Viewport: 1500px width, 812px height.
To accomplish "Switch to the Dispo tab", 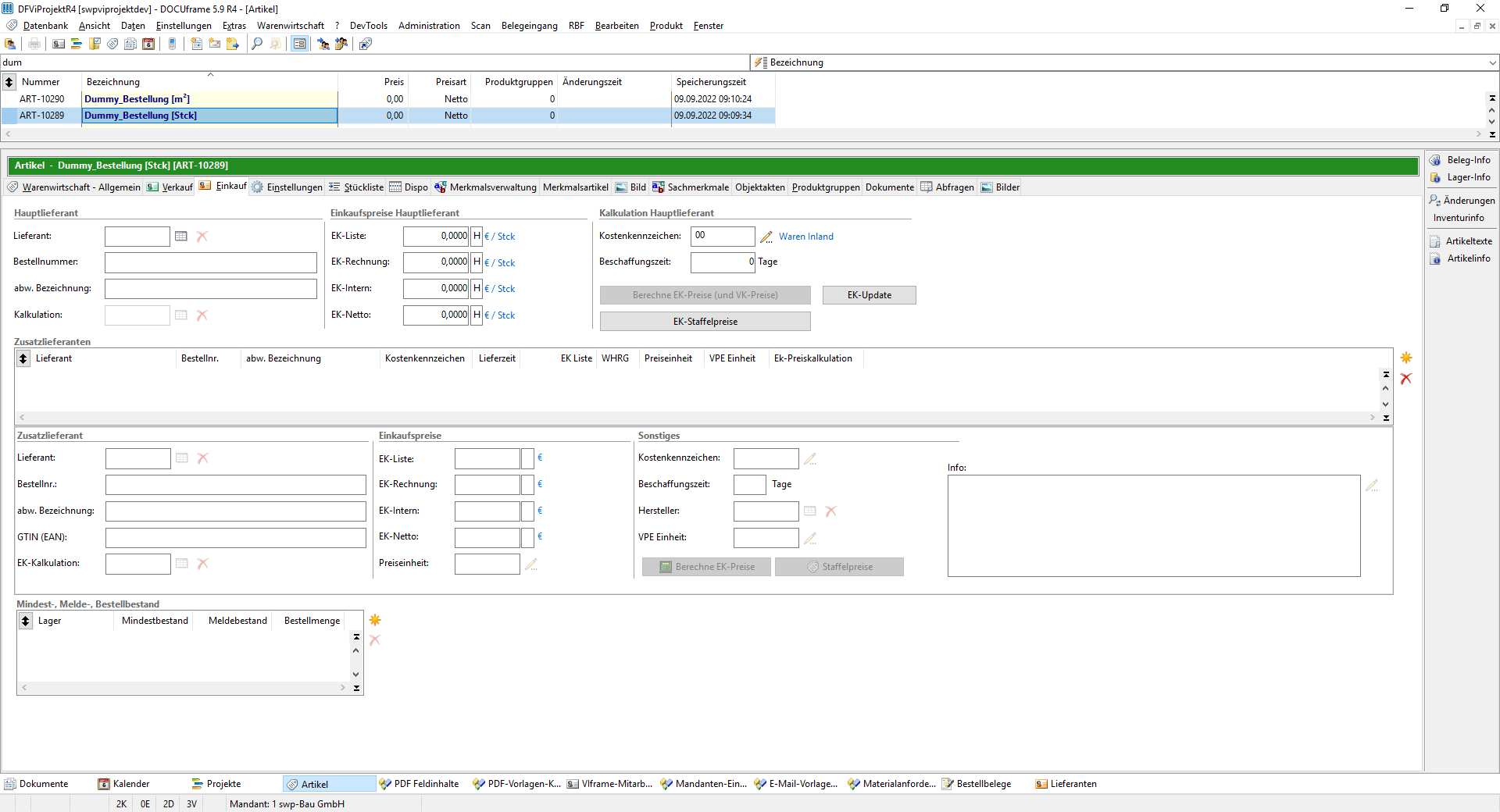I will 409,187.
